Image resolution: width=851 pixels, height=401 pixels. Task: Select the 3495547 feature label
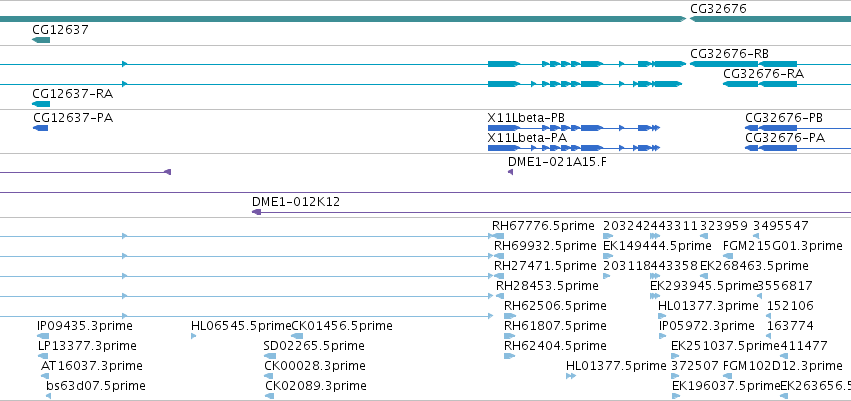(780, 226)
